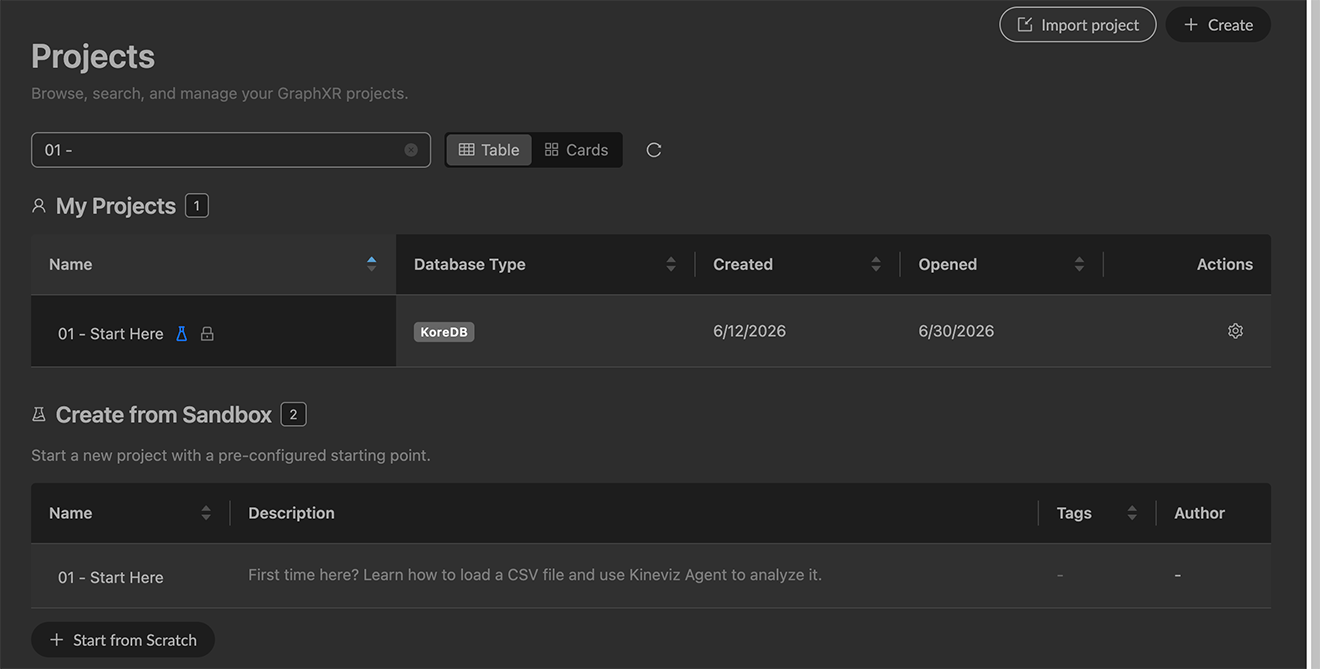Viewport: 1320px width, 669px height.
Task: Select the 01 - Start Here sandbox template
Action: pos(110,577)
